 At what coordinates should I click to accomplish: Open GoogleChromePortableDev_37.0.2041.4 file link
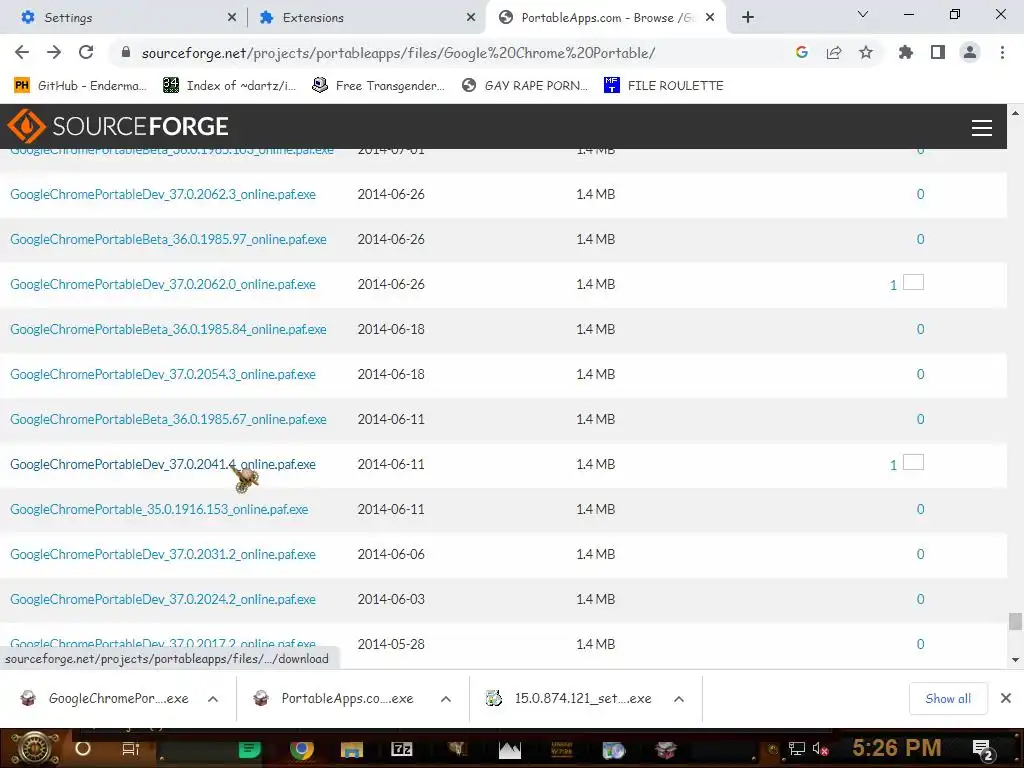[x=163, y=464]
